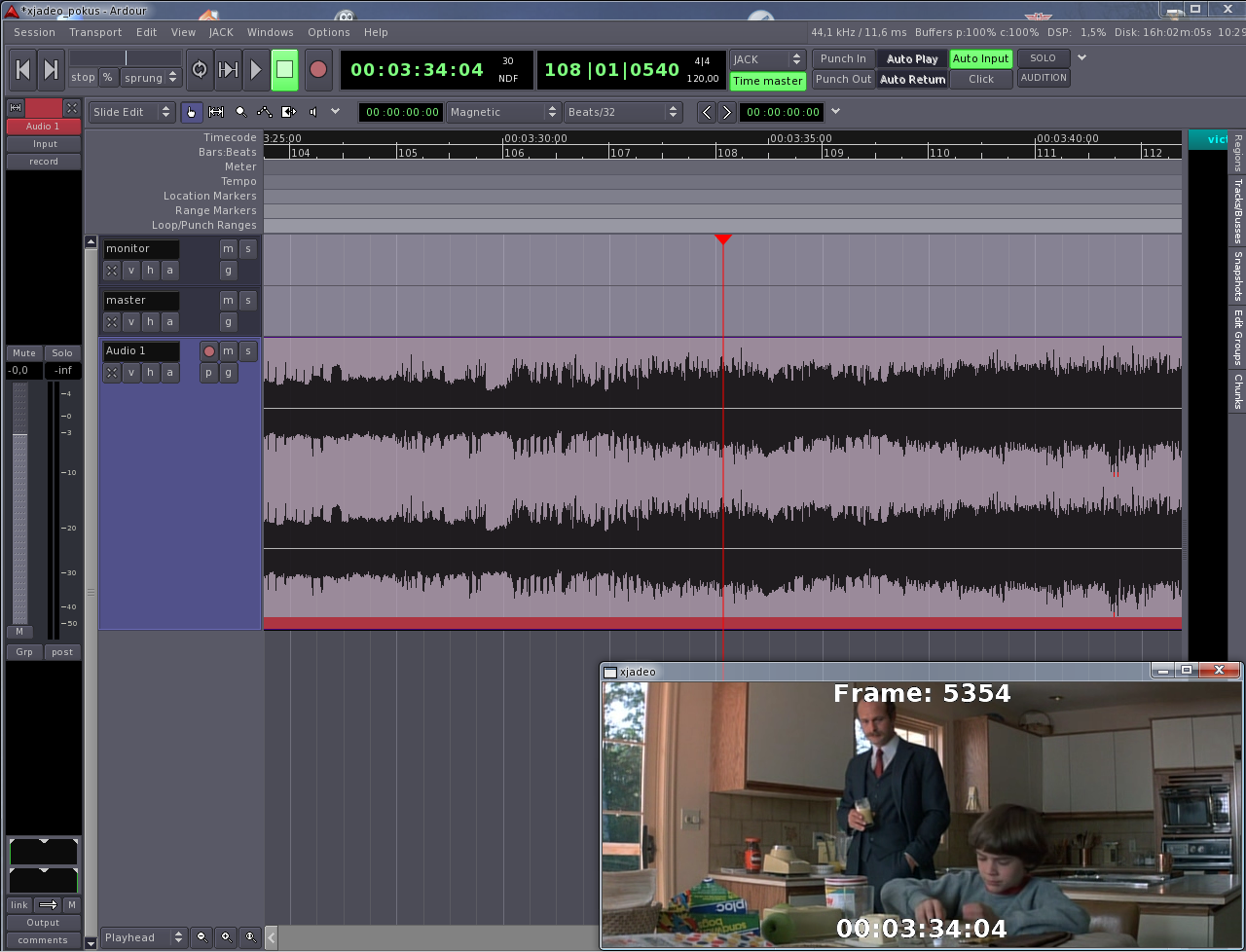This screenshot has height=952, width=1246.
Task: Open master track edit group g
Action: (229, 321)
